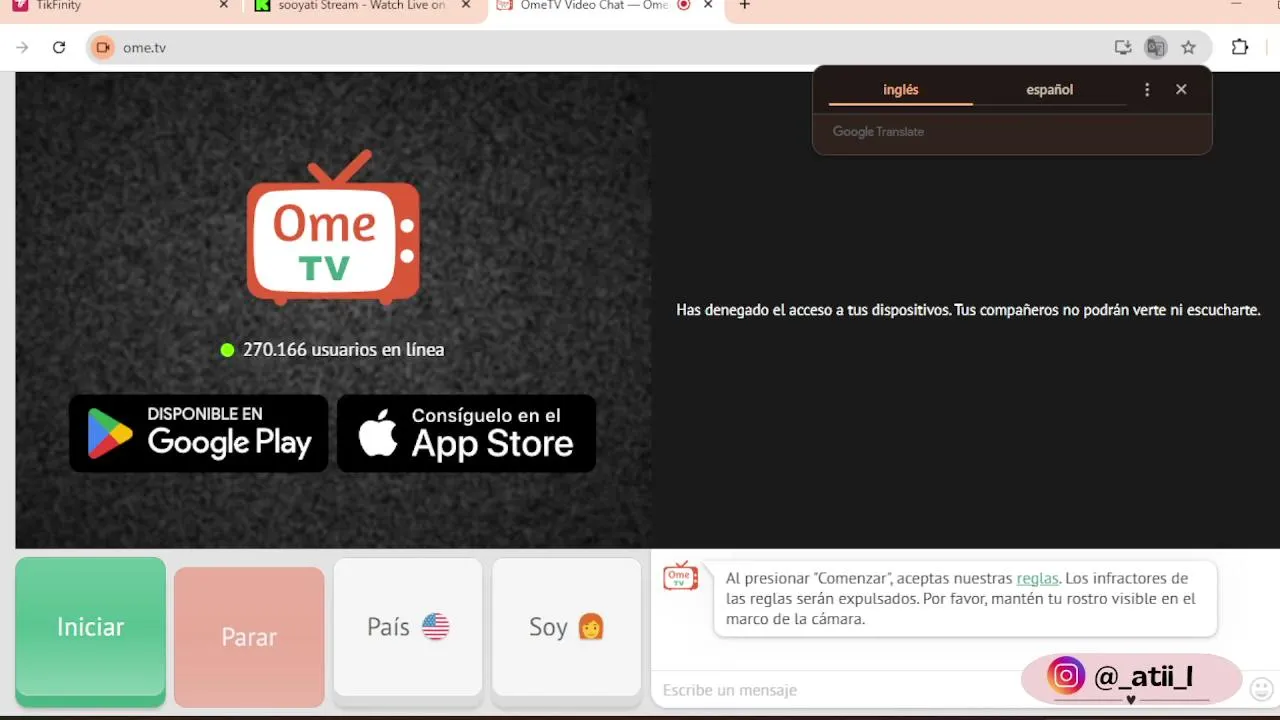Click the Parar stop button
1280x720 pixels.
click(249, 637)
